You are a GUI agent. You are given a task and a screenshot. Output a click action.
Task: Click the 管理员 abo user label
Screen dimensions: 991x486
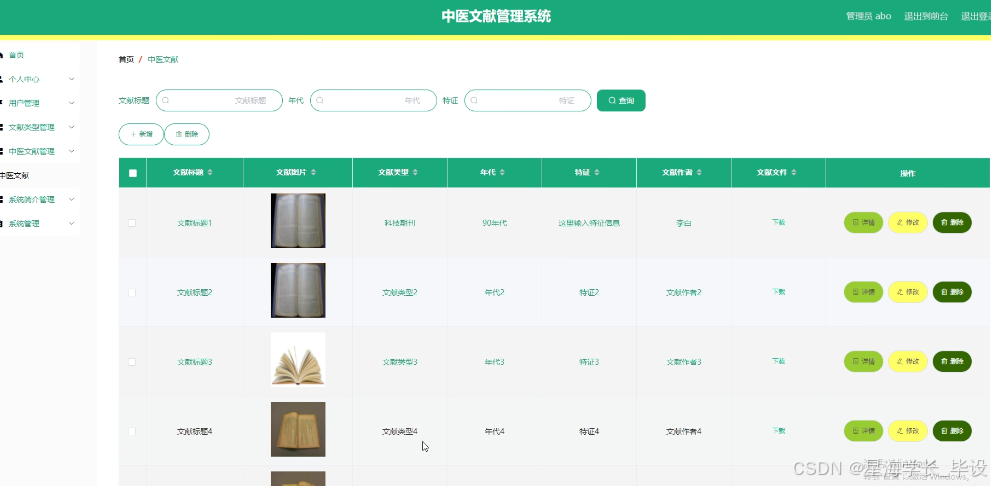[x=868, y=16]
